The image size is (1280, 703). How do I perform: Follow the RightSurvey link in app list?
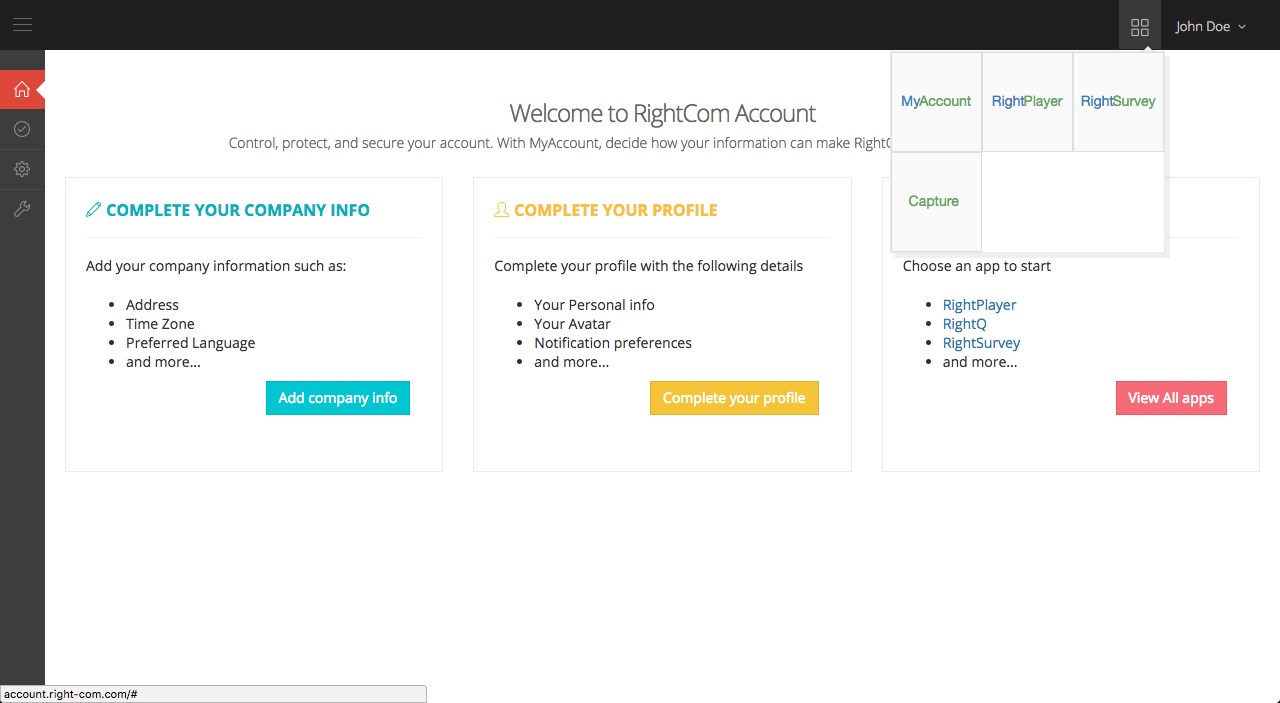point(981,343)
